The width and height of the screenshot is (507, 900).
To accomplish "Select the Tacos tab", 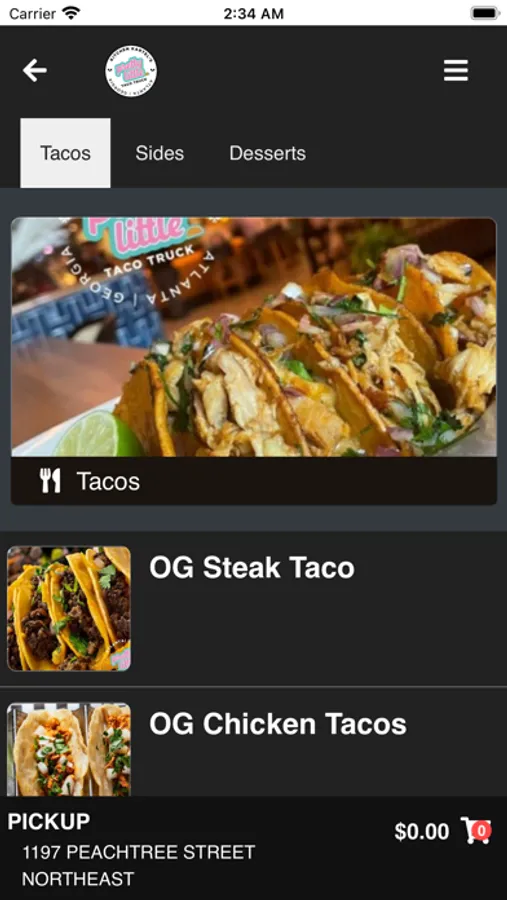I will click(x=65, y=153).
